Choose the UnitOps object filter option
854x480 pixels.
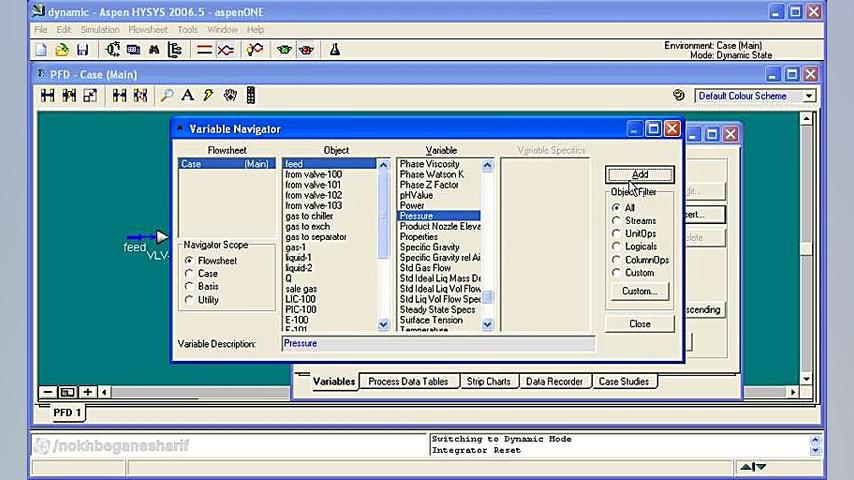tap(616, 234)
